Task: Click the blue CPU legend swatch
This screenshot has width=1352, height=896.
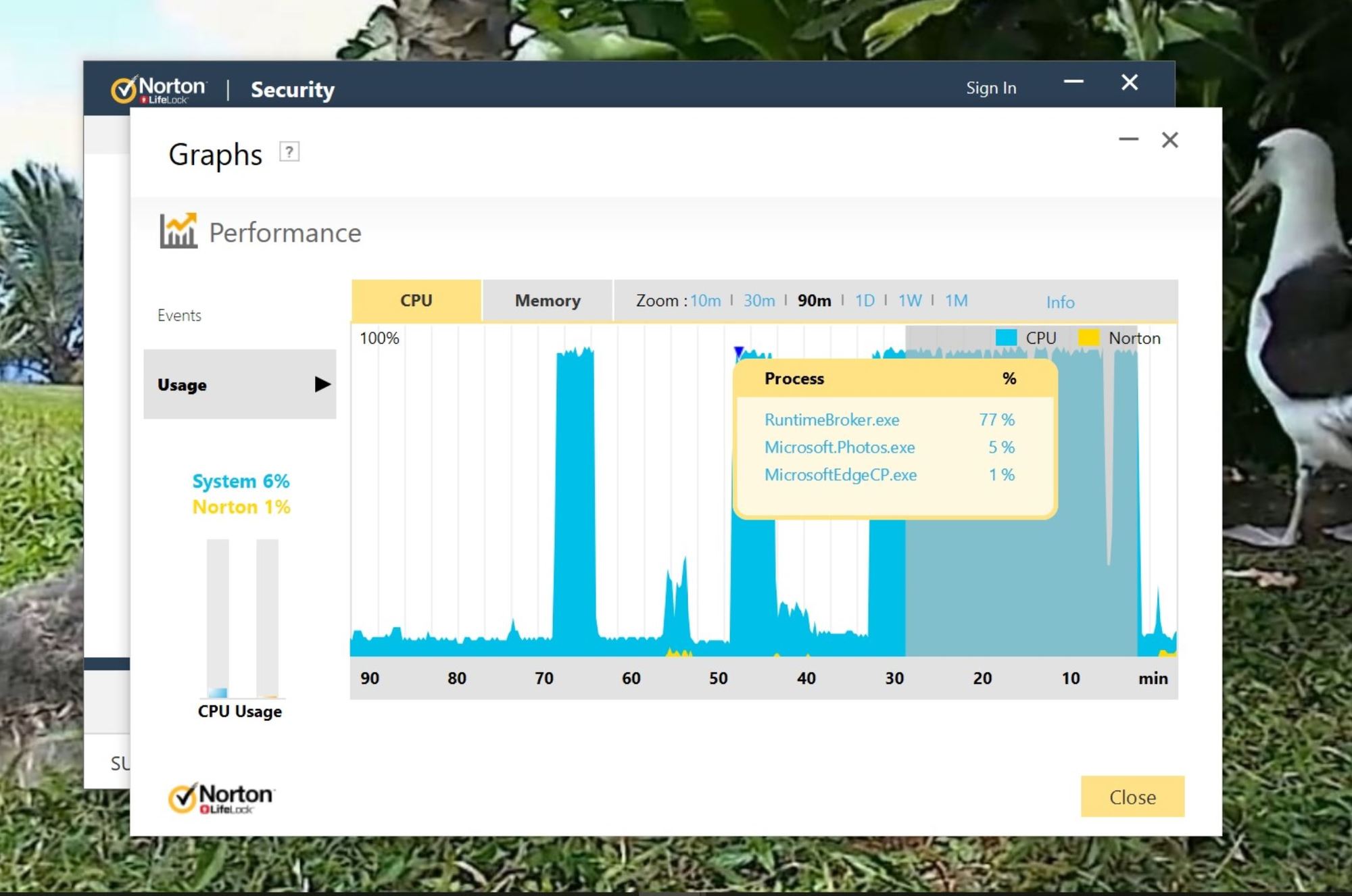Action: coord(1006,337)
